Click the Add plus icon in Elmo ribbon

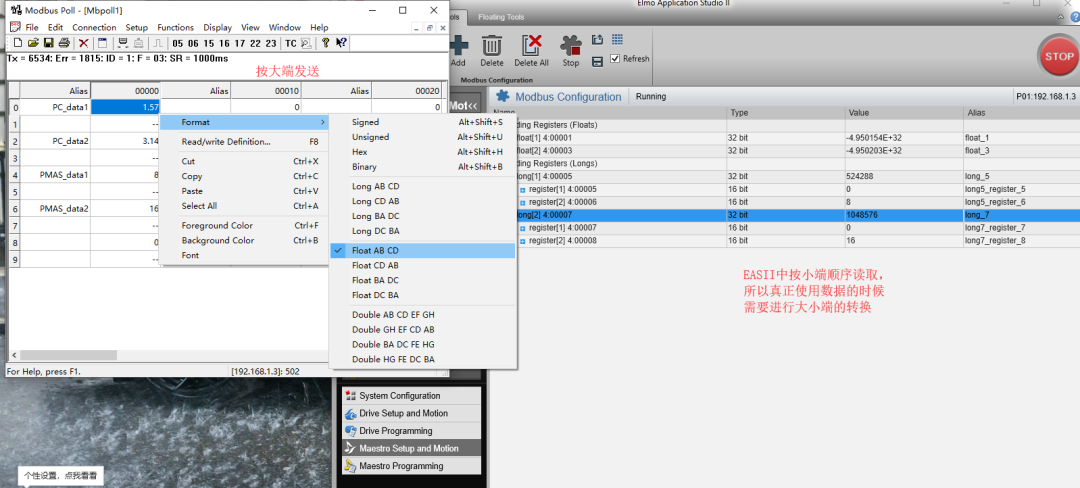[459, 45]
